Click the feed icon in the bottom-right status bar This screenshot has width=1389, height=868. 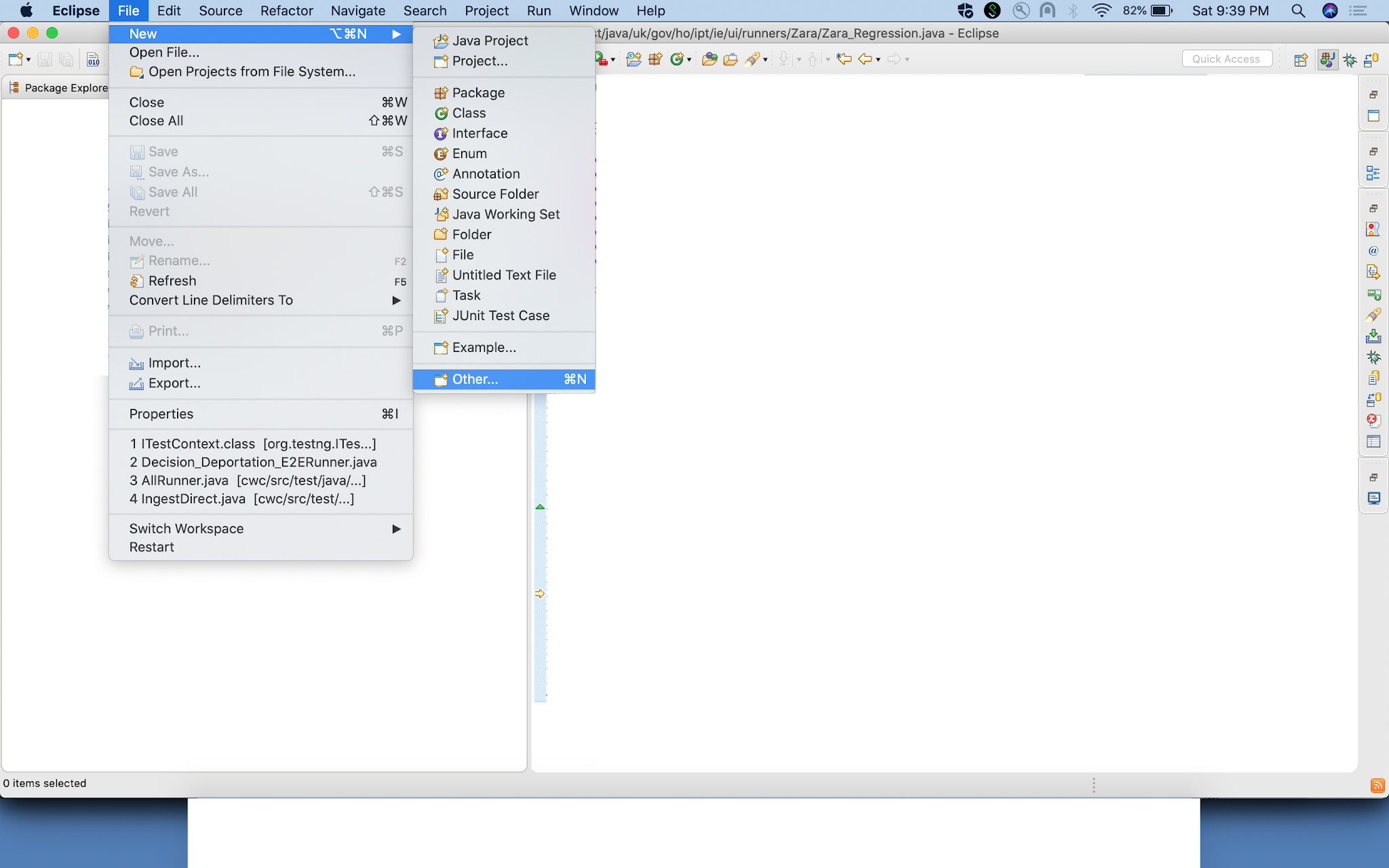(1377, 785)
